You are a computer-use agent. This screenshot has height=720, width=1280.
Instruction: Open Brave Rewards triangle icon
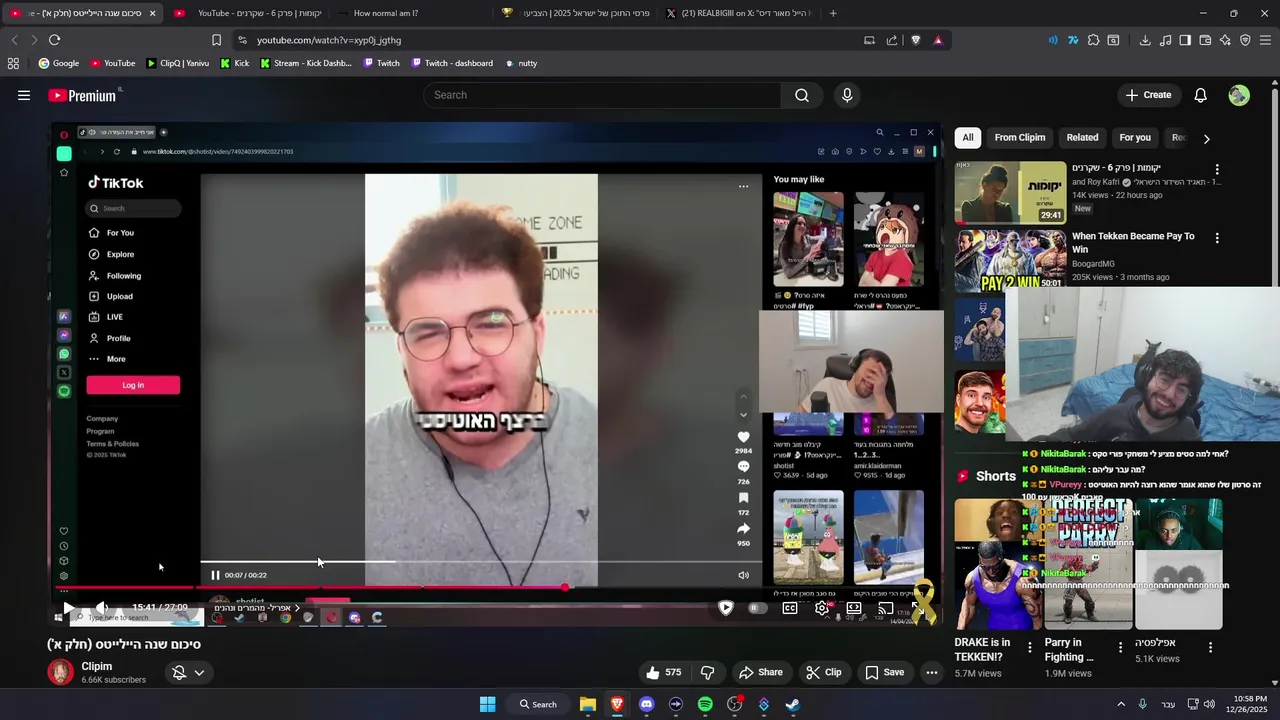[937, 40]
